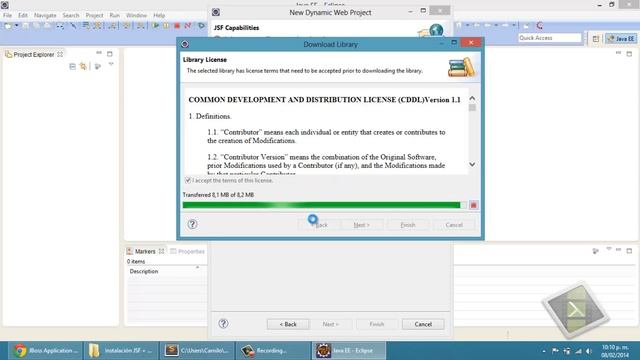Open the Window menu
The height and width of the screenshot is (360, 640).
click(x=136, y=15)
